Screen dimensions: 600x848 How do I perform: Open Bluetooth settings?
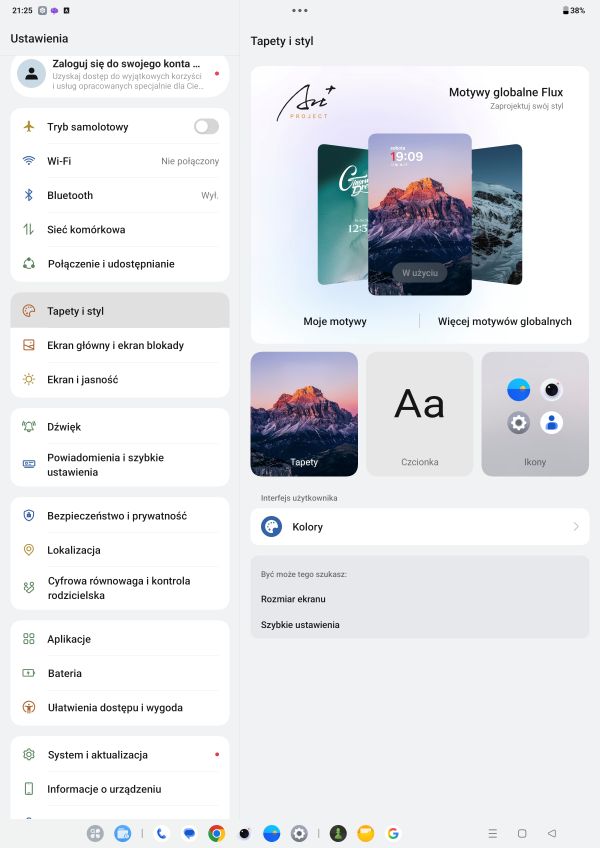(120, 195)
